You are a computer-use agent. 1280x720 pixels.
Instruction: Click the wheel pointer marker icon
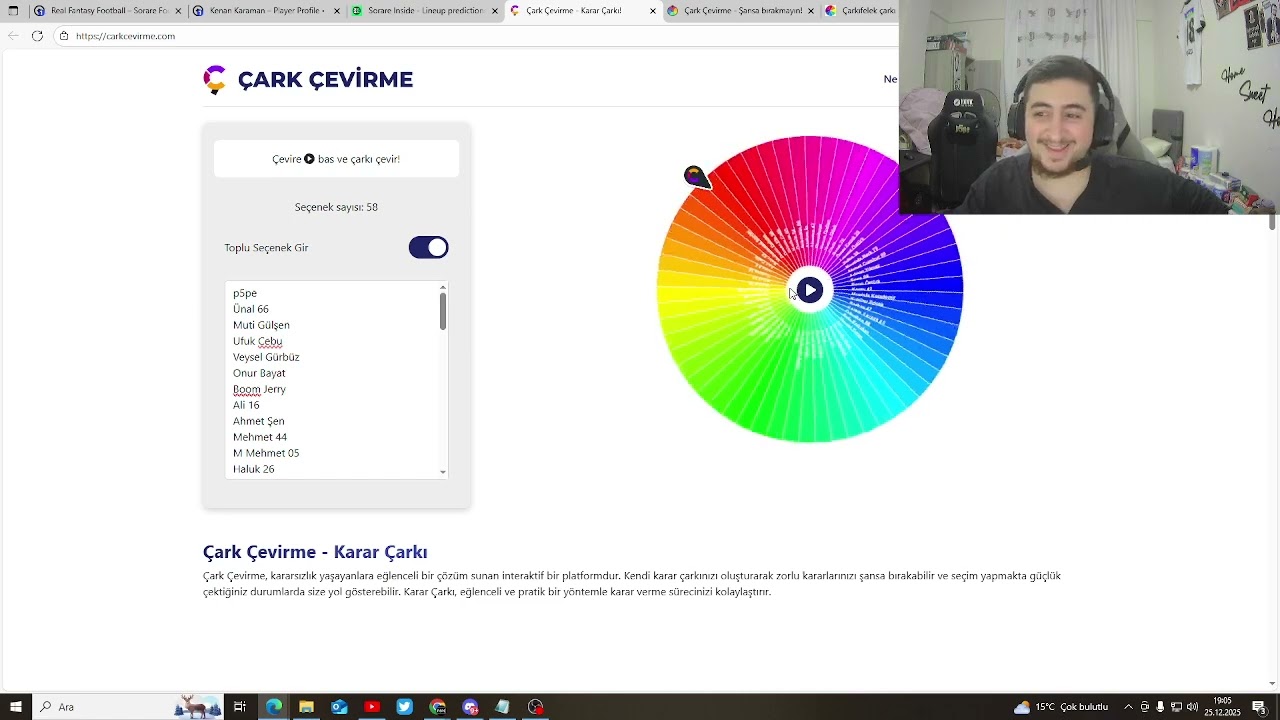[697, 178]
